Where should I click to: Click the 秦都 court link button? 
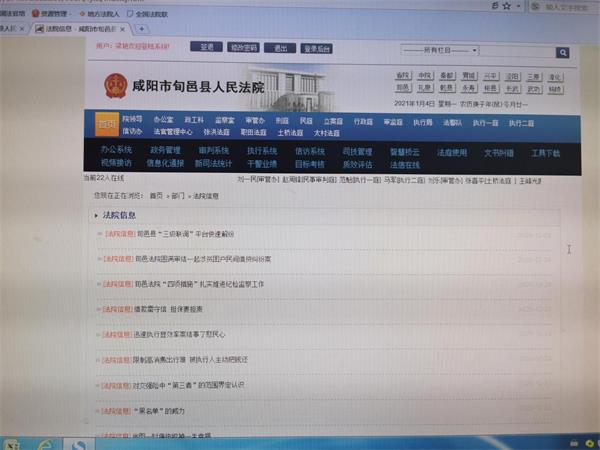pyautogui.click(x=447, y=76)
